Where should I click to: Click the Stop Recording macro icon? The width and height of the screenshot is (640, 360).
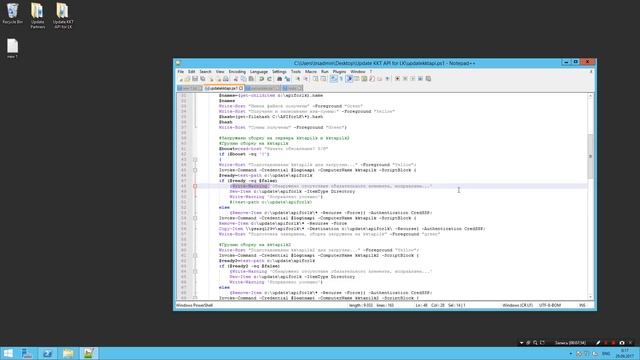405,79
